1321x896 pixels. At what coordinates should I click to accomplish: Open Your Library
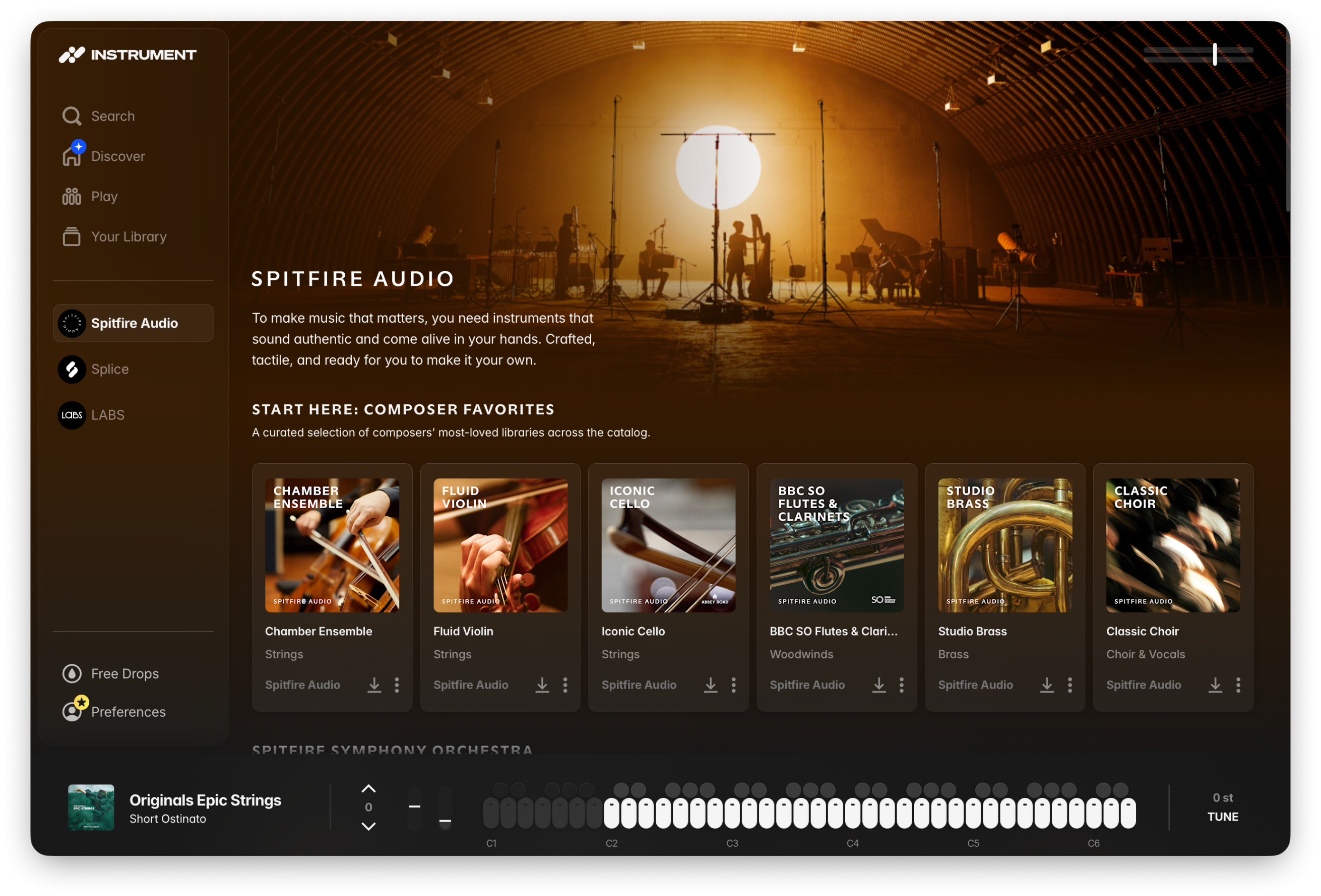[114, 236]
